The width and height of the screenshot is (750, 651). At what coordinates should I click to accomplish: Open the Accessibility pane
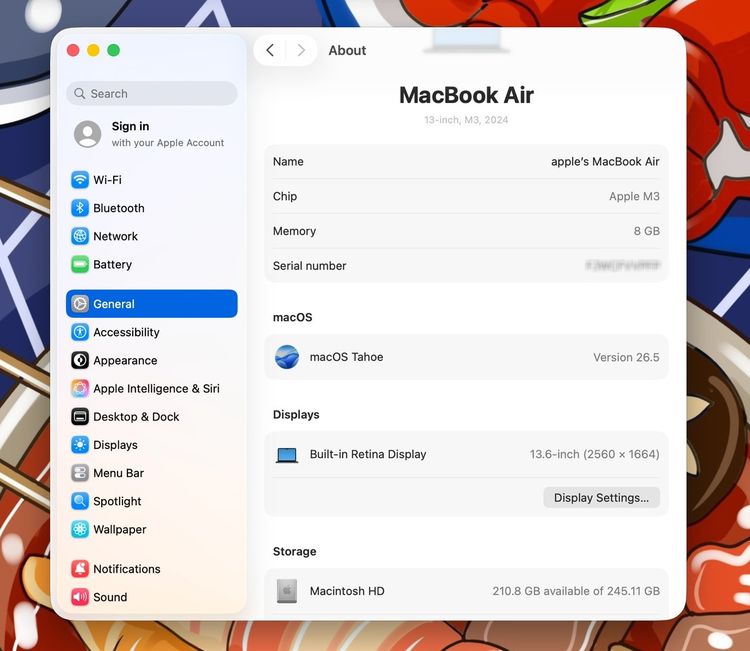pos(152,332)
